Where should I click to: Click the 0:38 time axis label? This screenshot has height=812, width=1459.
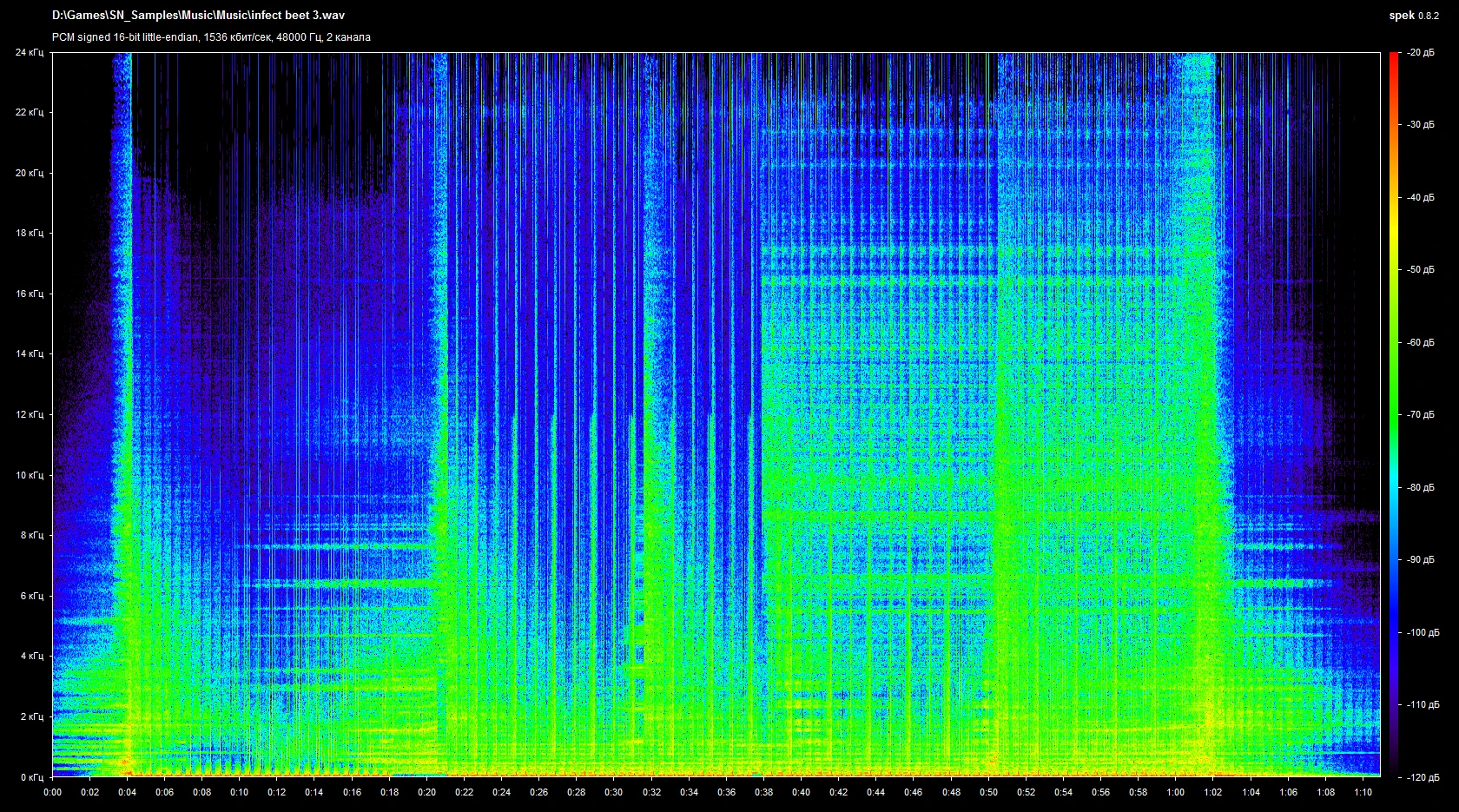tap(763, 792)
